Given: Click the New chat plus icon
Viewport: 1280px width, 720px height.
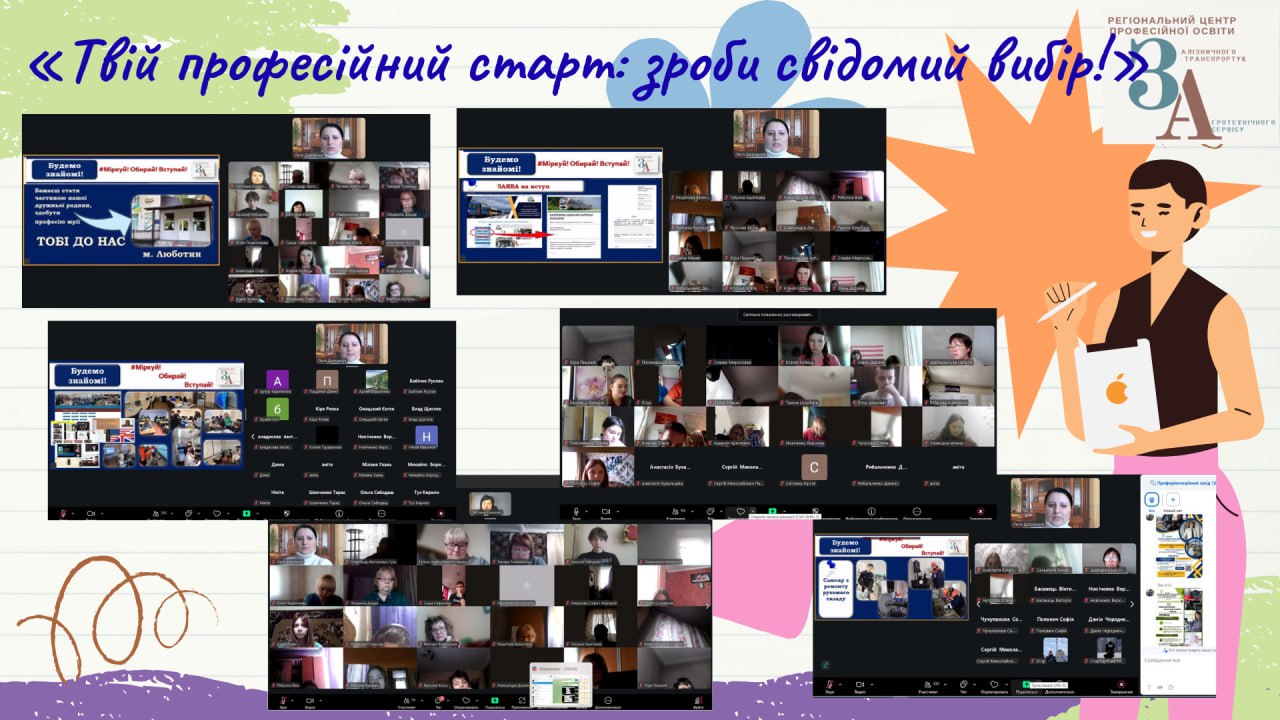Looking at the screenshot, I should [x=1173, y=499].
